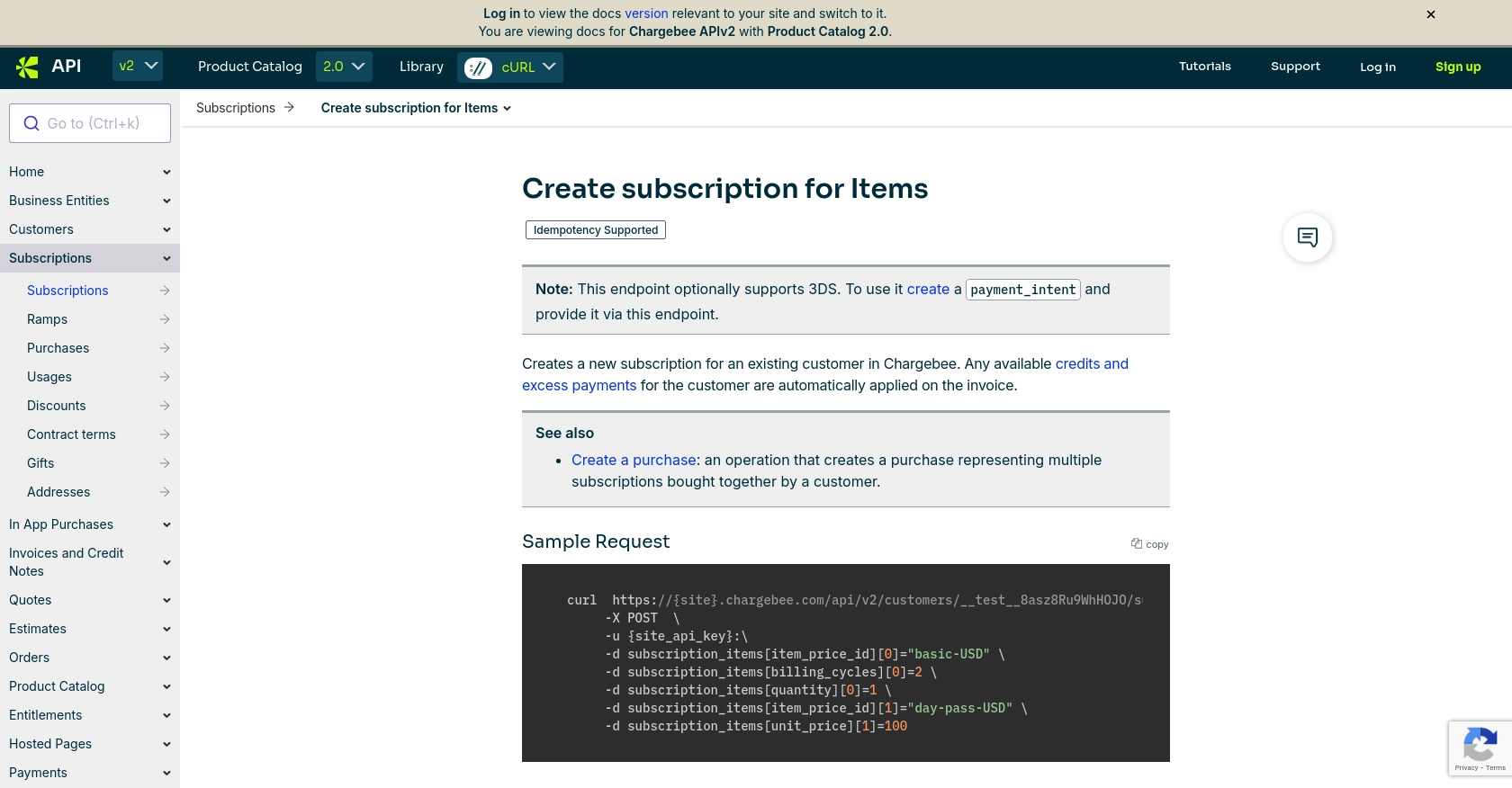Open the cURL library dropdown
Viewport: 1512px width, 788px height.
pyautogui.click(x=510, y=67)
